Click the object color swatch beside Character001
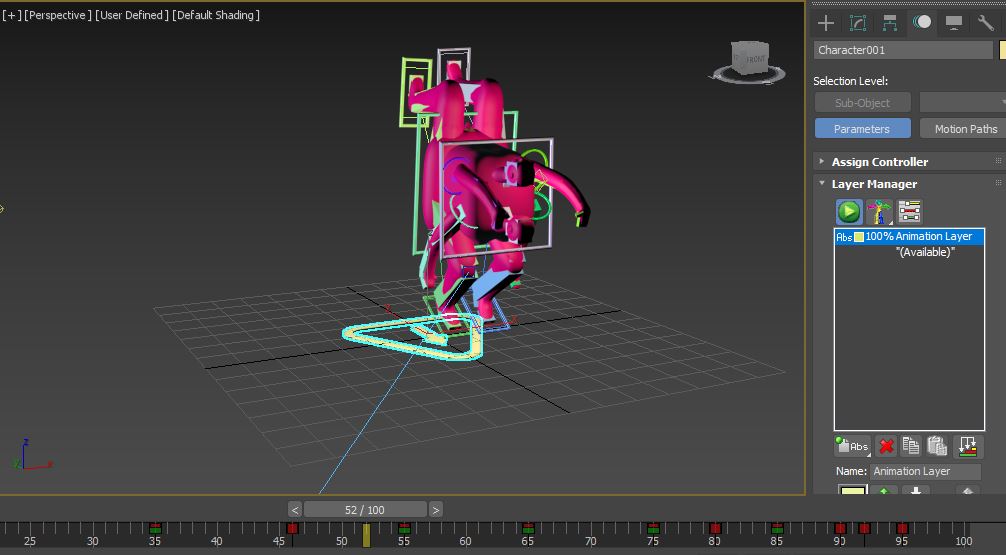The image size is (1006, 555). click(x=1002, y=50)
